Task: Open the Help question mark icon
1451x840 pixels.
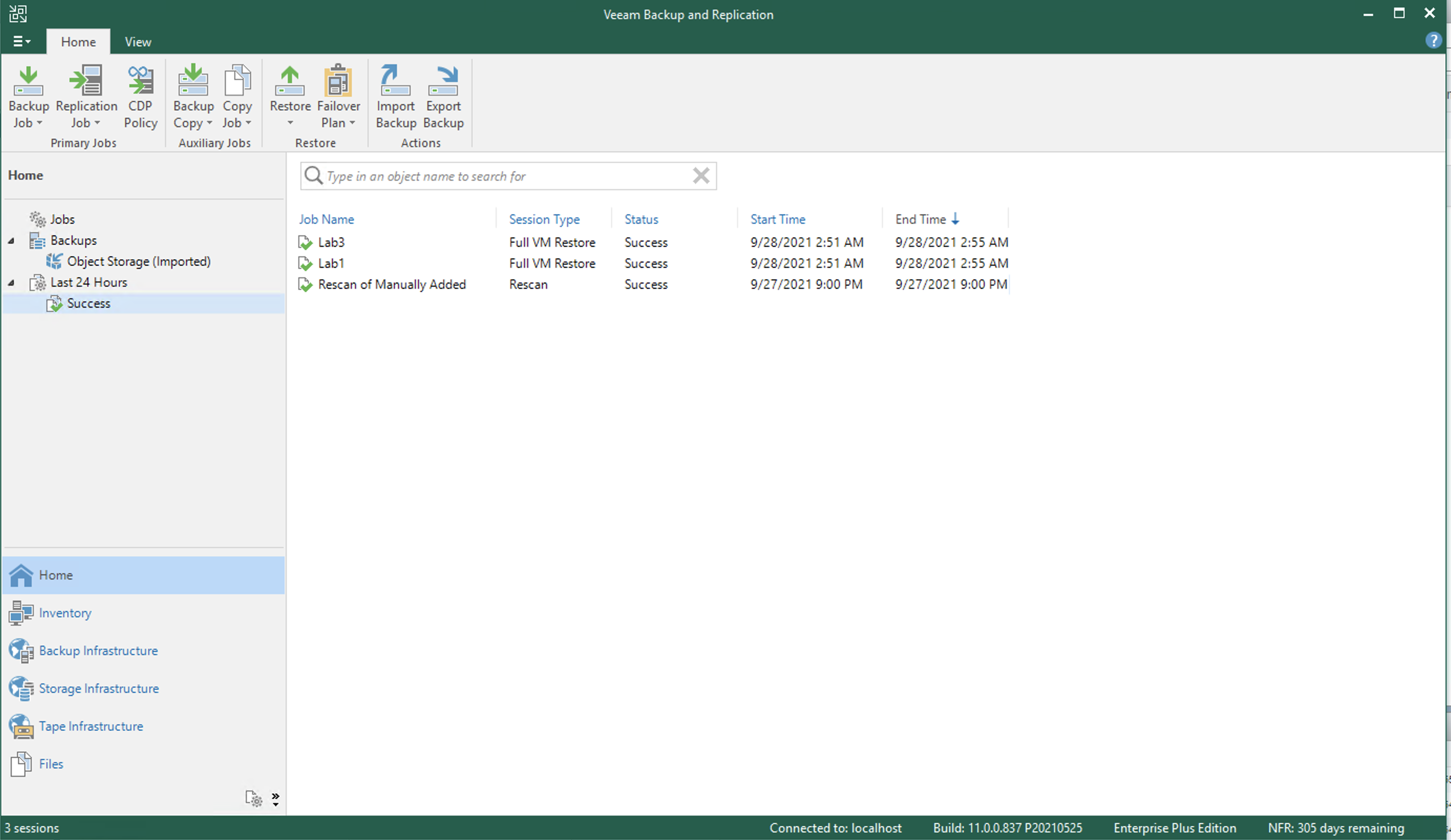Action: click(x=1433, y=40)
